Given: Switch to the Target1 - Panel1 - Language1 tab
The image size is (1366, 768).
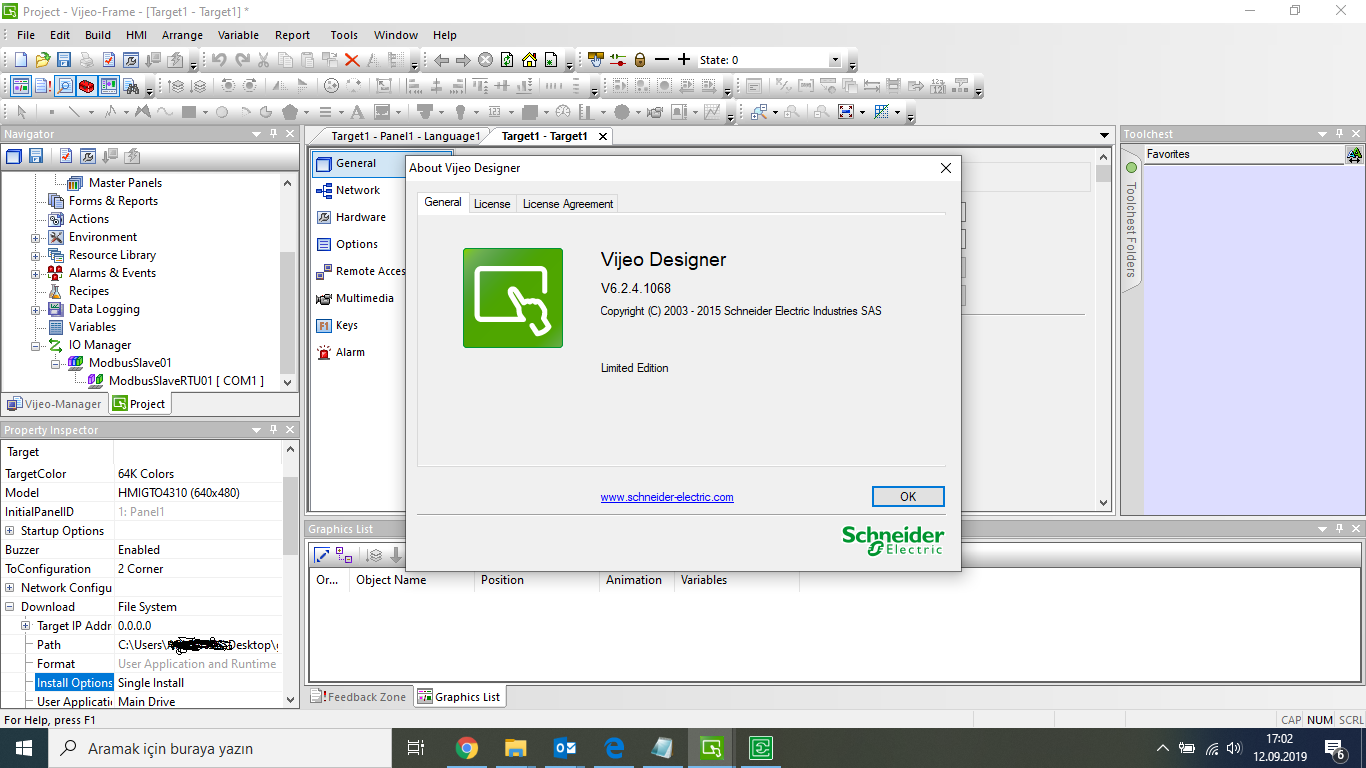Looking at the screenshot, I should tap(406, 136).
